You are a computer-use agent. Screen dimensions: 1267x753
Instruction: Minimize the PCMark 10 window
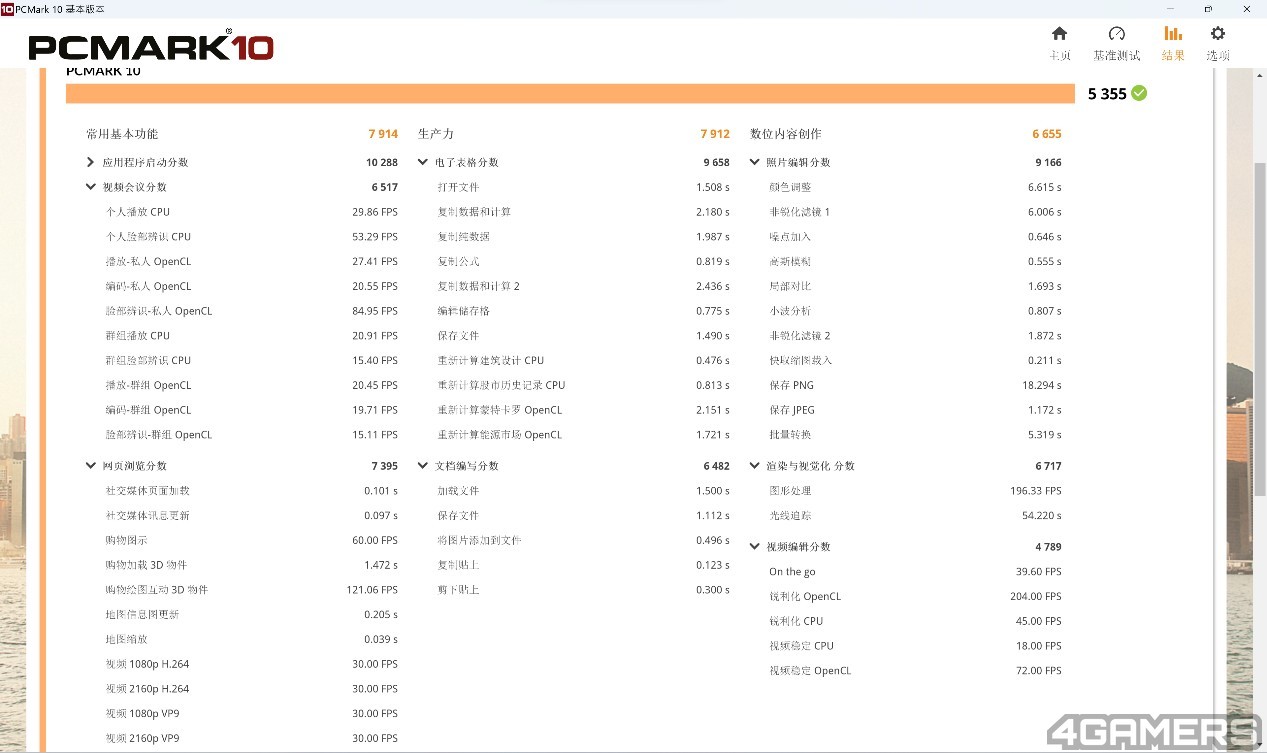tap(1169, 8)
